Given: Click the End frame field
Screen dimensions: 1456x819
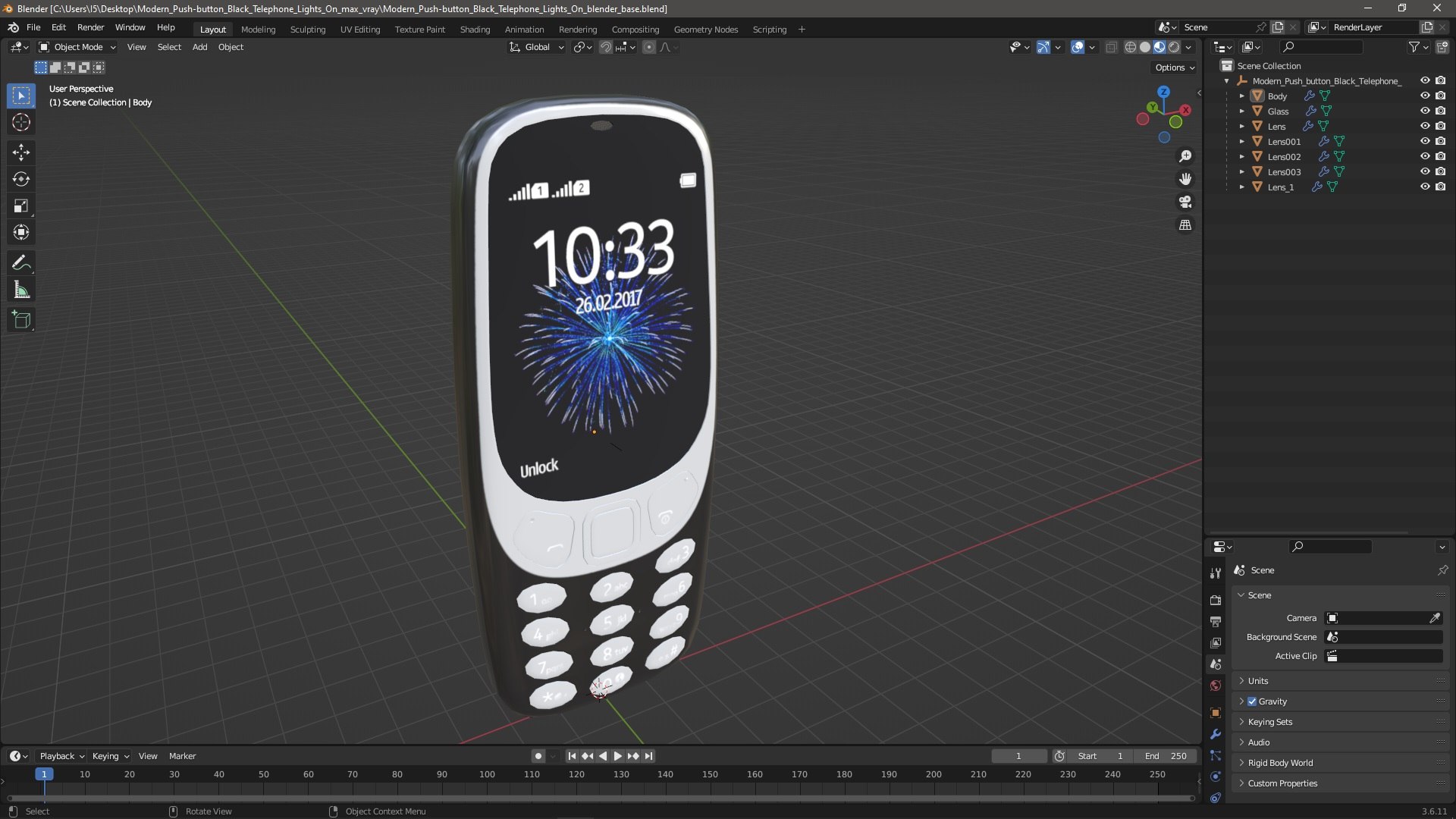Looking at the screenshot, I should coord(1166,756).
